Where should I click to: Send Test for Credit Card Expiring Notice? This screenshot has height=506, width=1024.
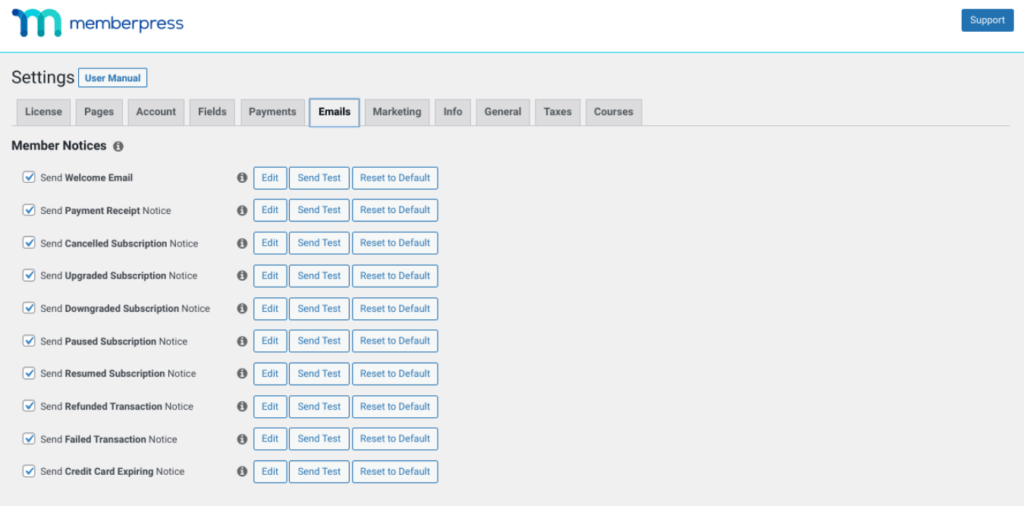pyautogui.click(x=319, y=471)
